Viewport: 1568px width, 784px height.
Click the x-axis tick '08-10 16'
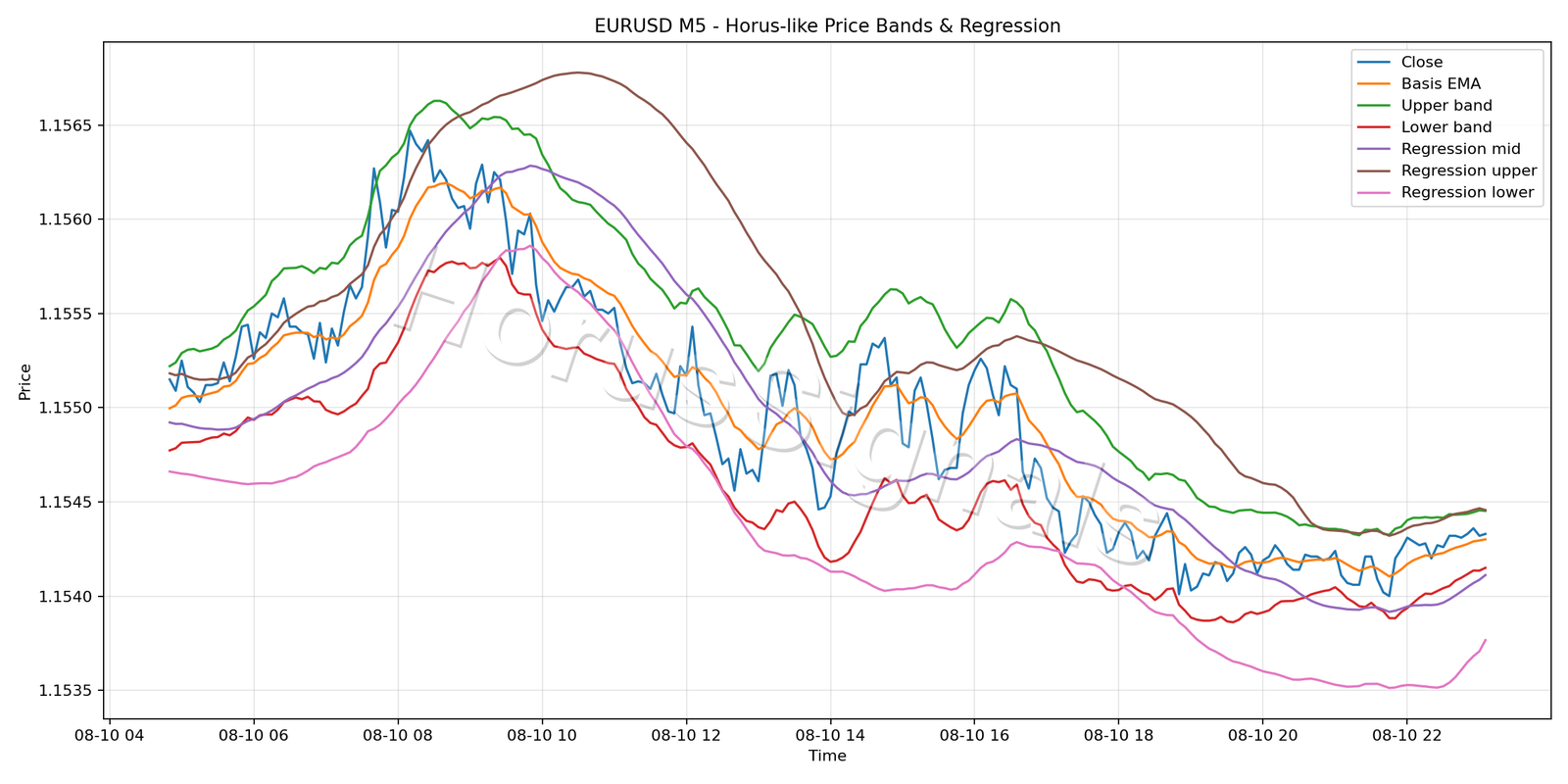click(x=974, y=735)
